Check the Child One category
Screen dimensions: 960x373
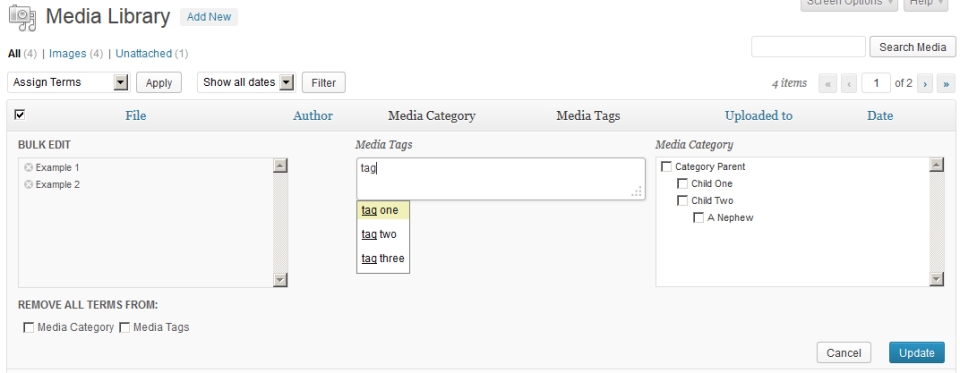click(682, 184)
